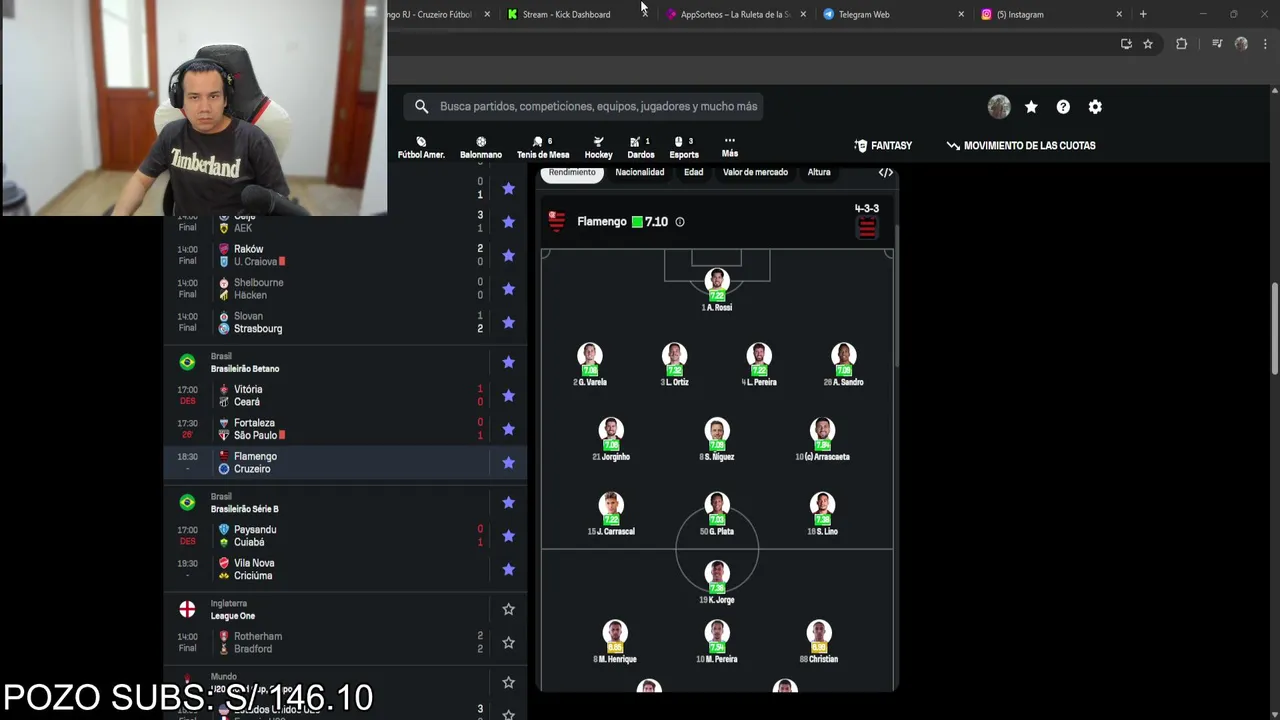The width and height of the screenshot is (1280, 720).
Task: Toggle favorite star for League One
Action: [508, 609]
